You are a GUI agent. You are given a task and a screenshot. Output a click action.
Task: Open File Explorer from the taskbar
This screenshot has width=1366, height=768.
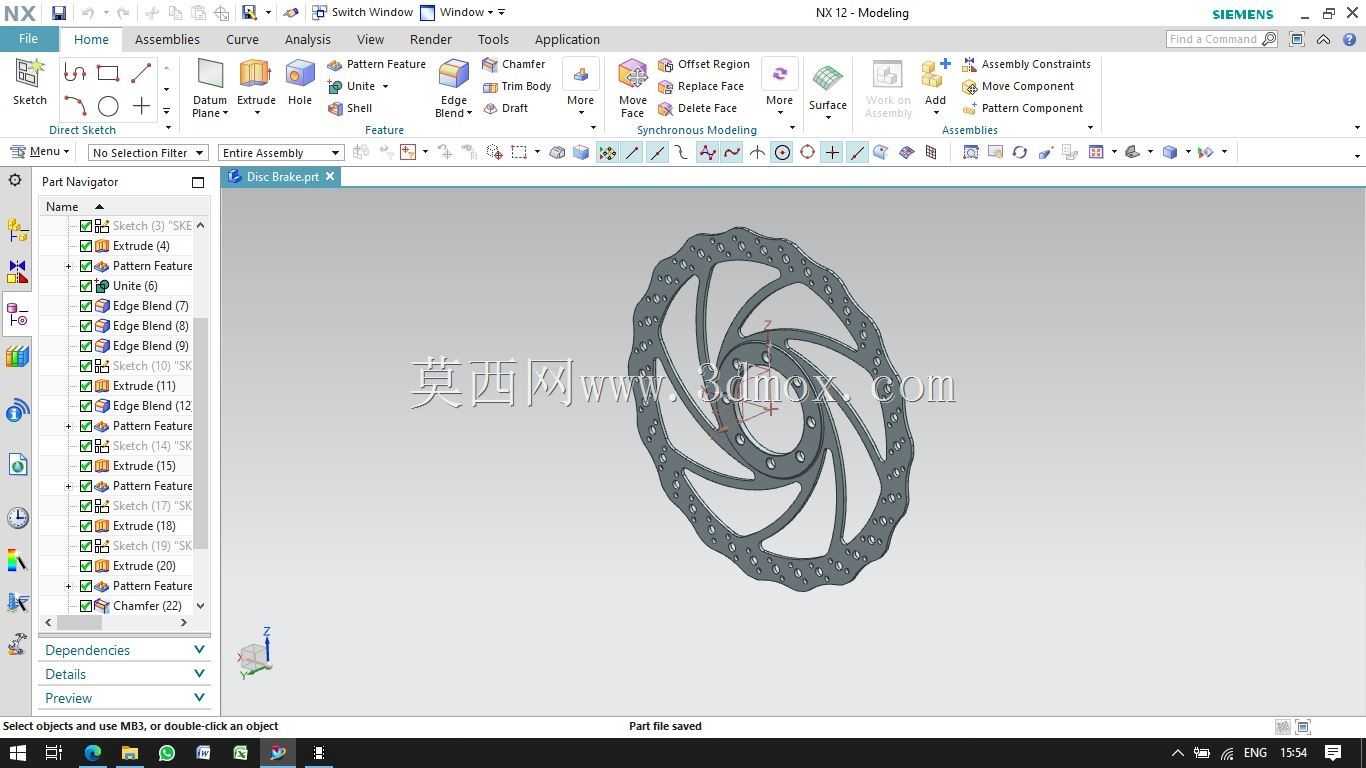click(x=129, y=753)
